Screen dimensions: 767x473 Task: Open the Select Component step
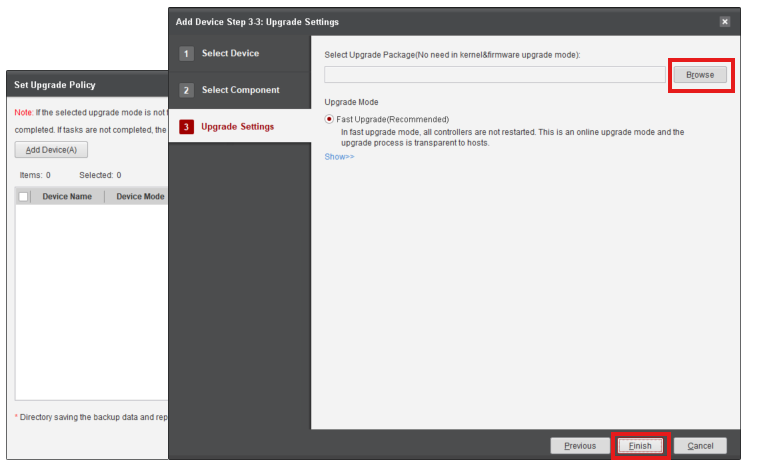tap(240, 90)
